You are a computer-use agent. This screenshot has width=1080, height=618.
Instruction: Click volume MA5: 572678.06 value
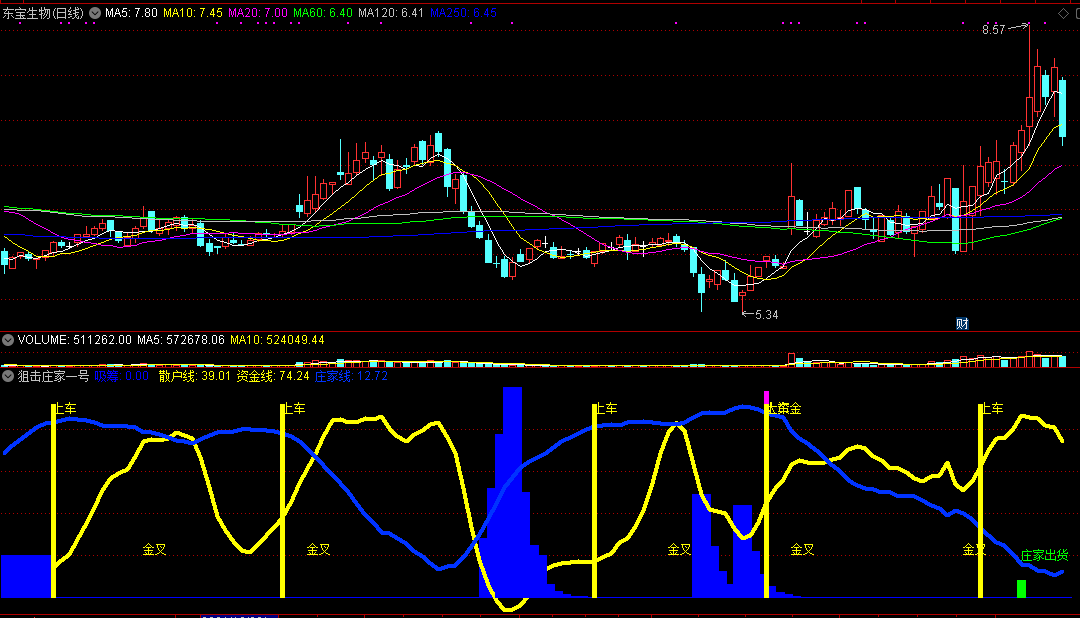[x=181, y=340]
